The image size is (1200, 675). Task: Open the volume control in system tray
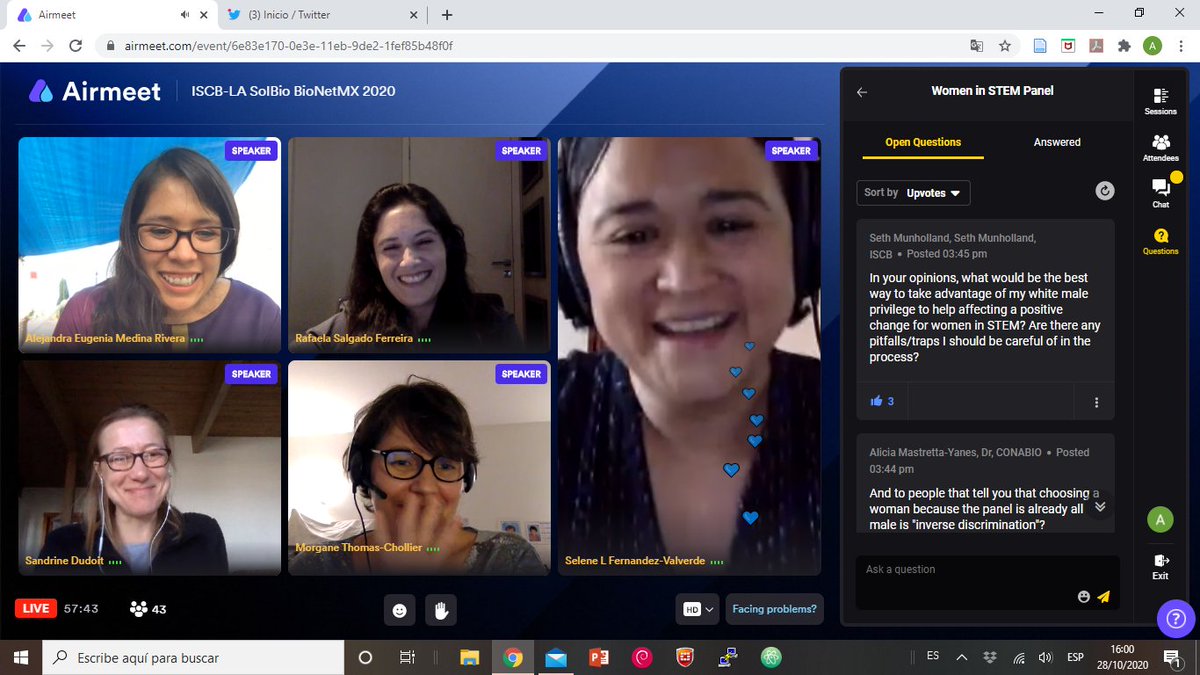(x=1045, y=657)
